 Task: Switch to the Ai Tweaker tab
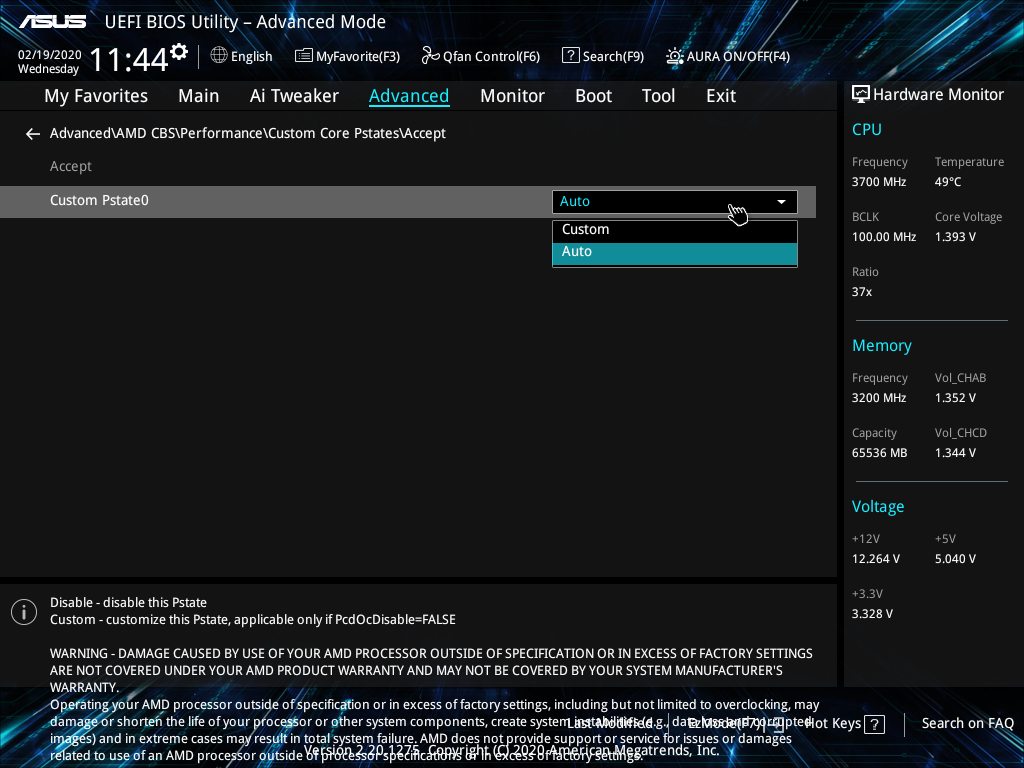(294, 96)
